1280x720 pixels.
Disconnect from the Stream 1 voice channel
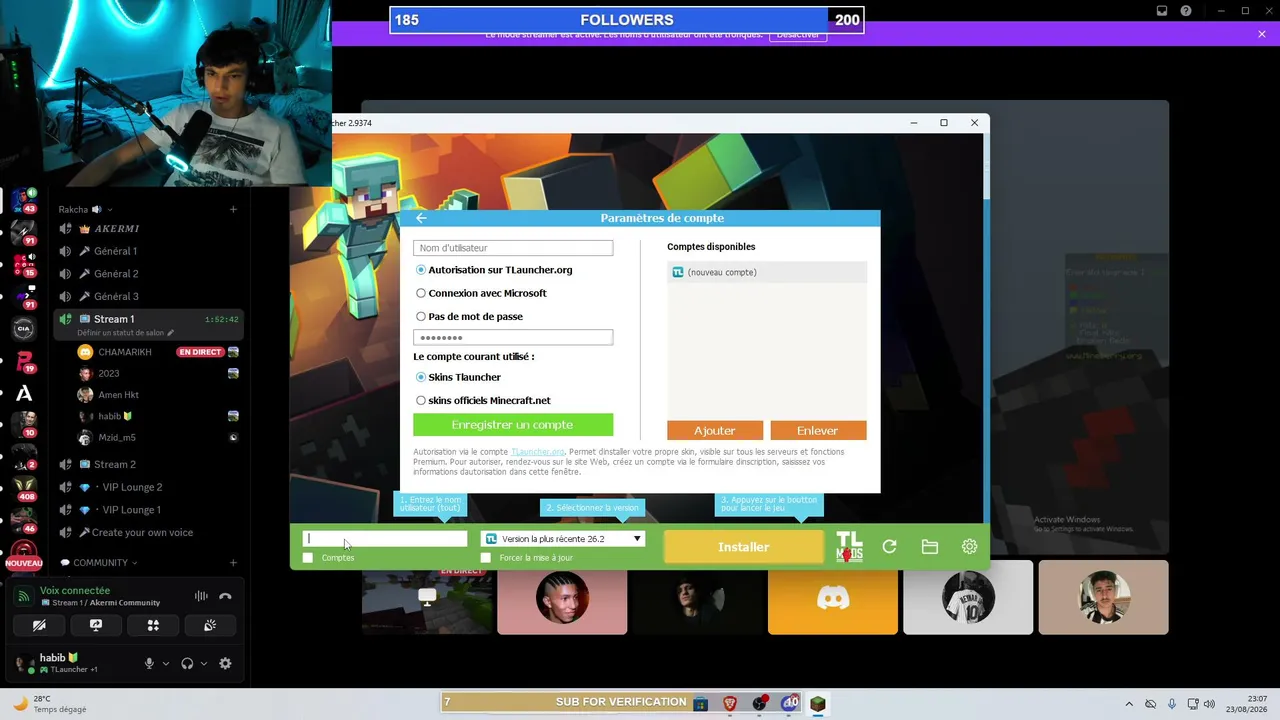(225, 596)
